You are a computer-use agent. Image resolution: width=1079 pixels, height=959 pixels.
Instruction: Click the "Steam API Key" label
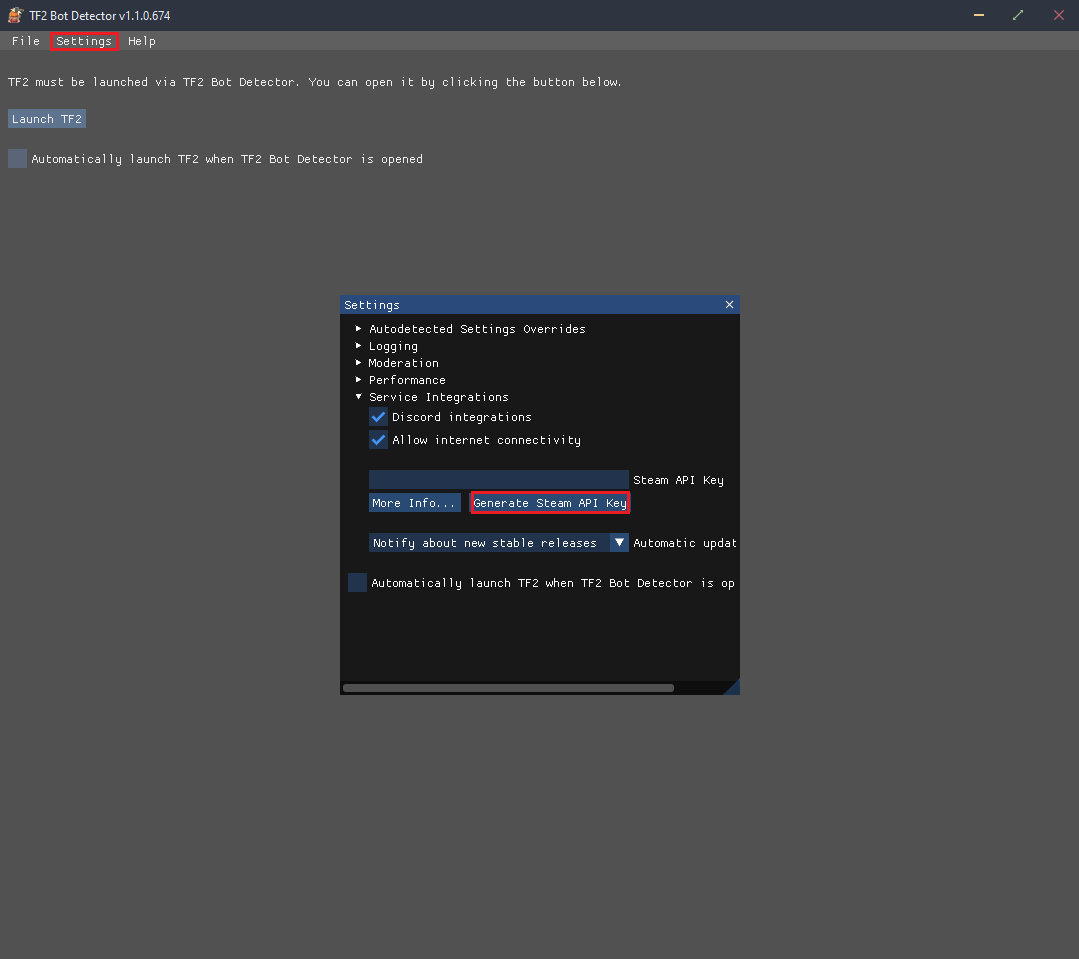point(679,480)
